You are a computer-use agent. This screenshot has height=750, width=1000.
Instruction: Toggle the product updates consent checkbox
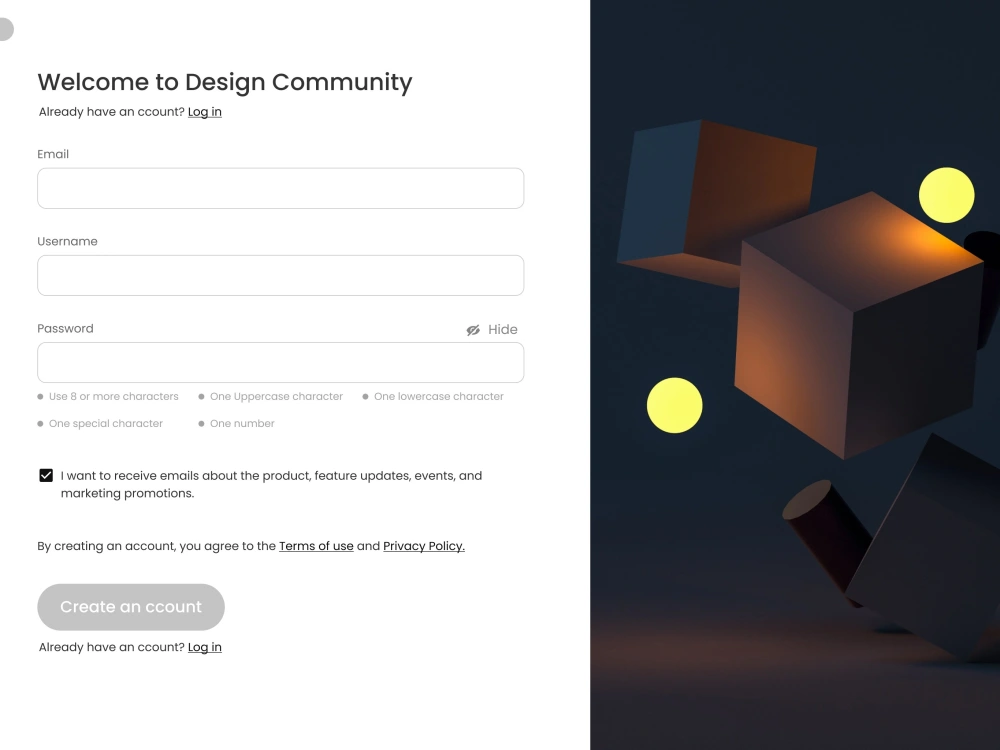click(x=46, y=474)
